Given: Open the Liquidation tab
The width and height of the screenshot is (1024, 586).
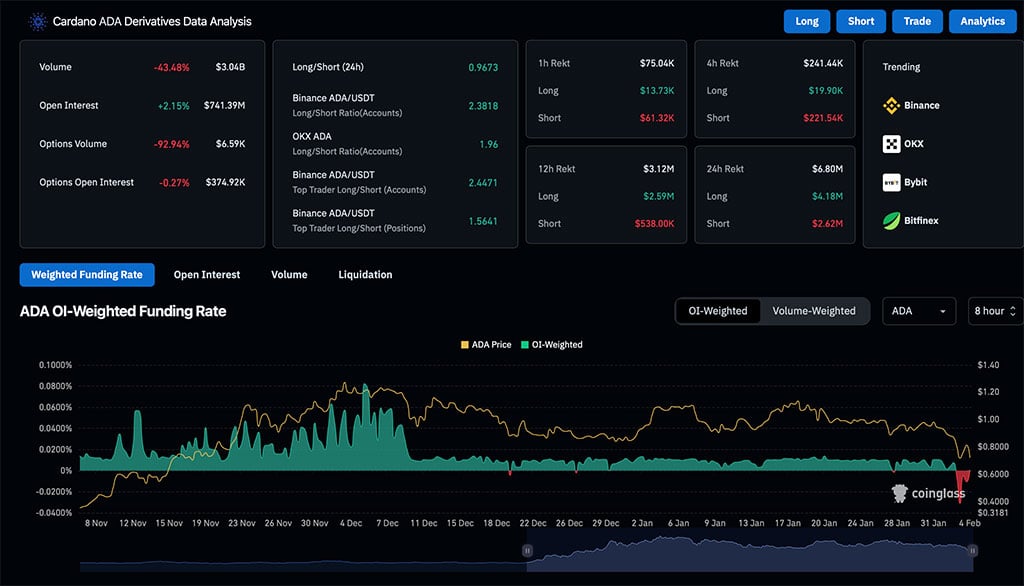Looking at the screenshot, I should coord(364,274).
